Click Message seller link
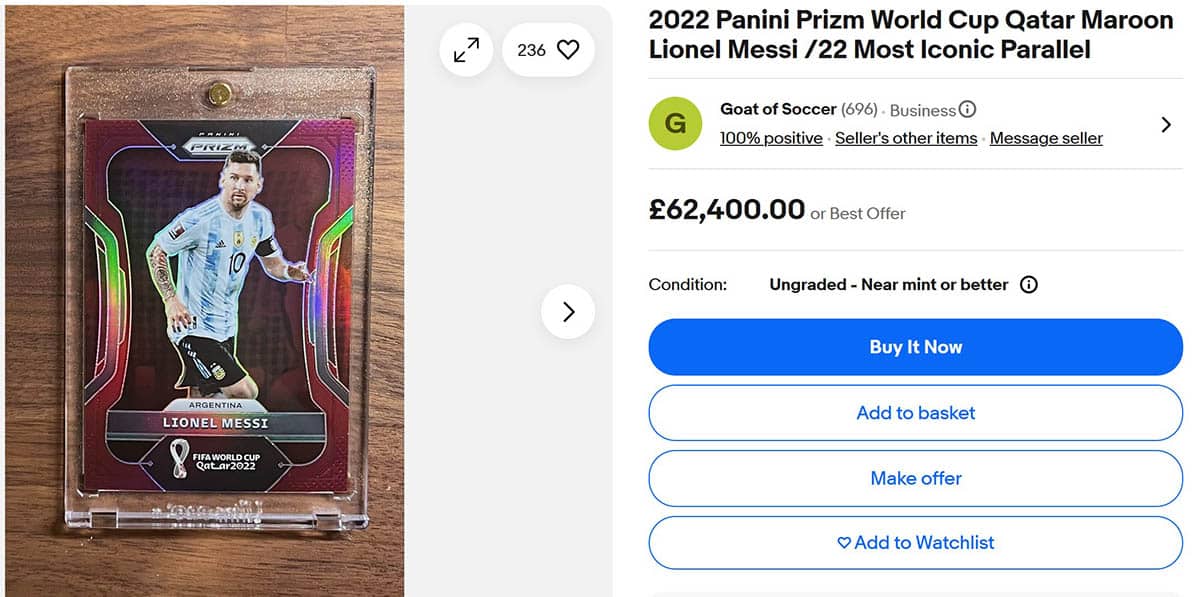Screen dimensions: 1200x597 point(1046,139)
